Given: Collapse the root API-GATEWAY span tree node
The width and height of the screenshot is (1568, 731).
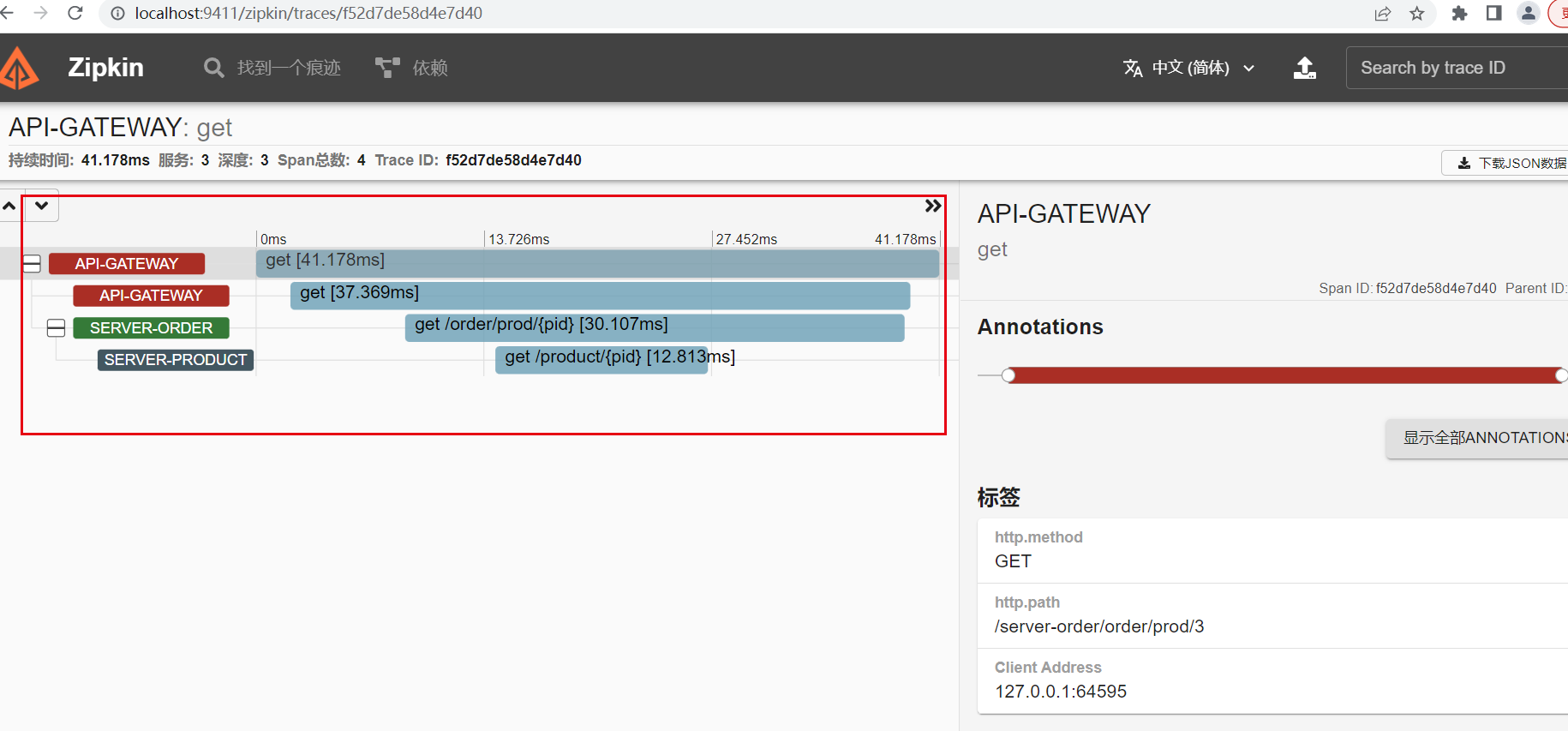Looking at the screenshot, I should tap(32, 264).
